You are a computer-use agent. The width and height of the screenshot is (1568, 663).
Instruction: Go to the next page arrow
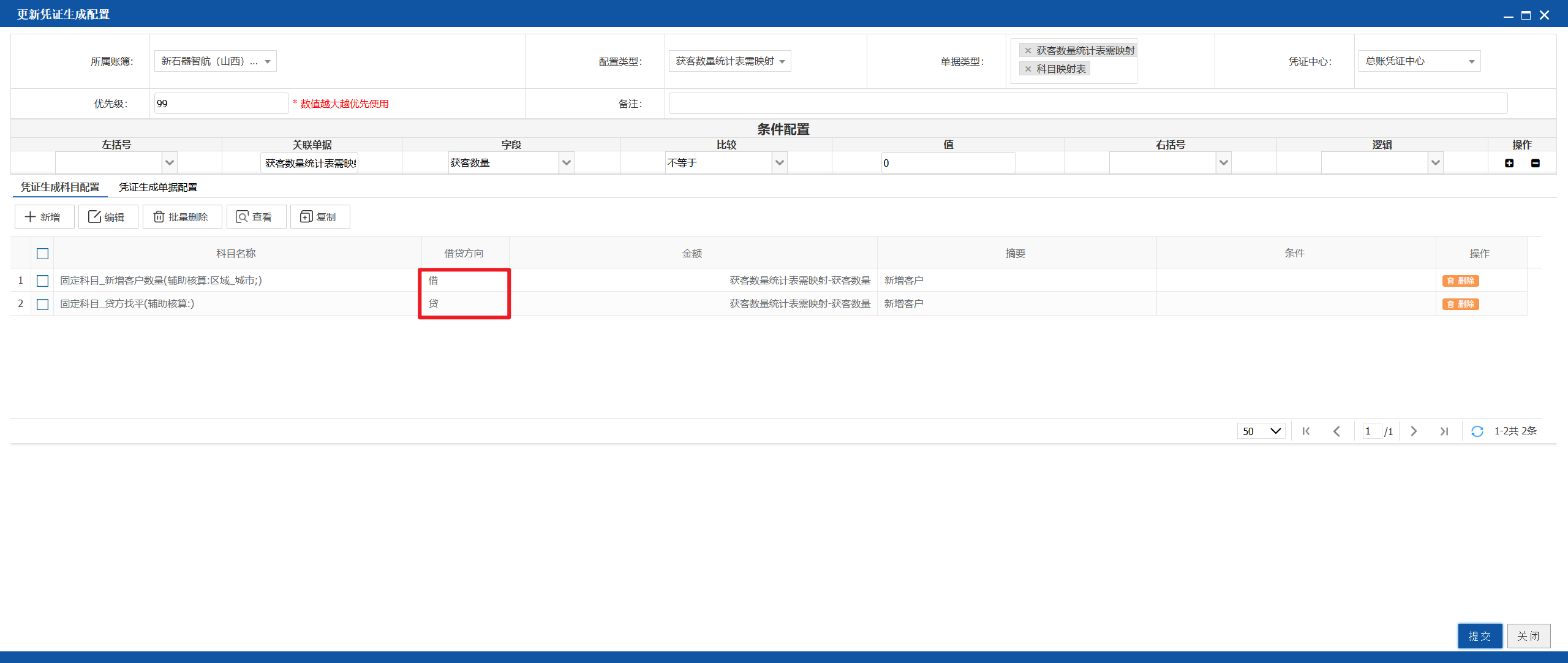1414,431
